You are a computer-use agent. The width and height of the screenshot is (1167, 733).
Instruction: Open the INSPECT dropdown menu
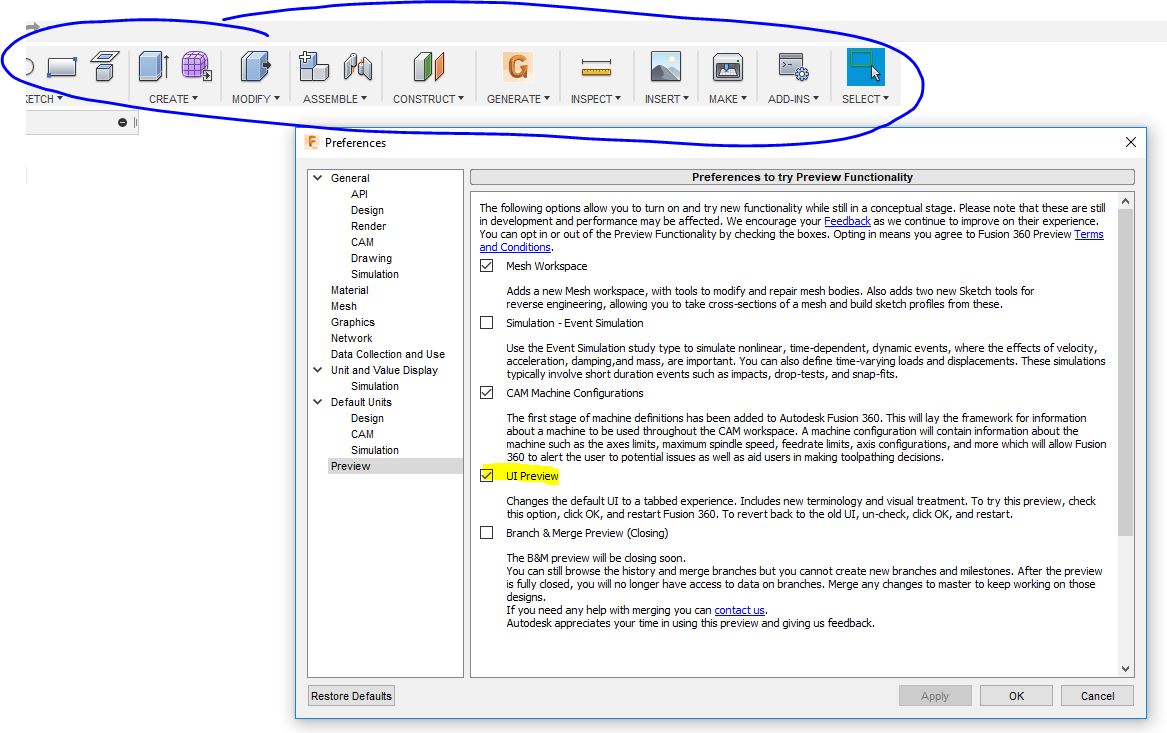[x=595, y=98]
